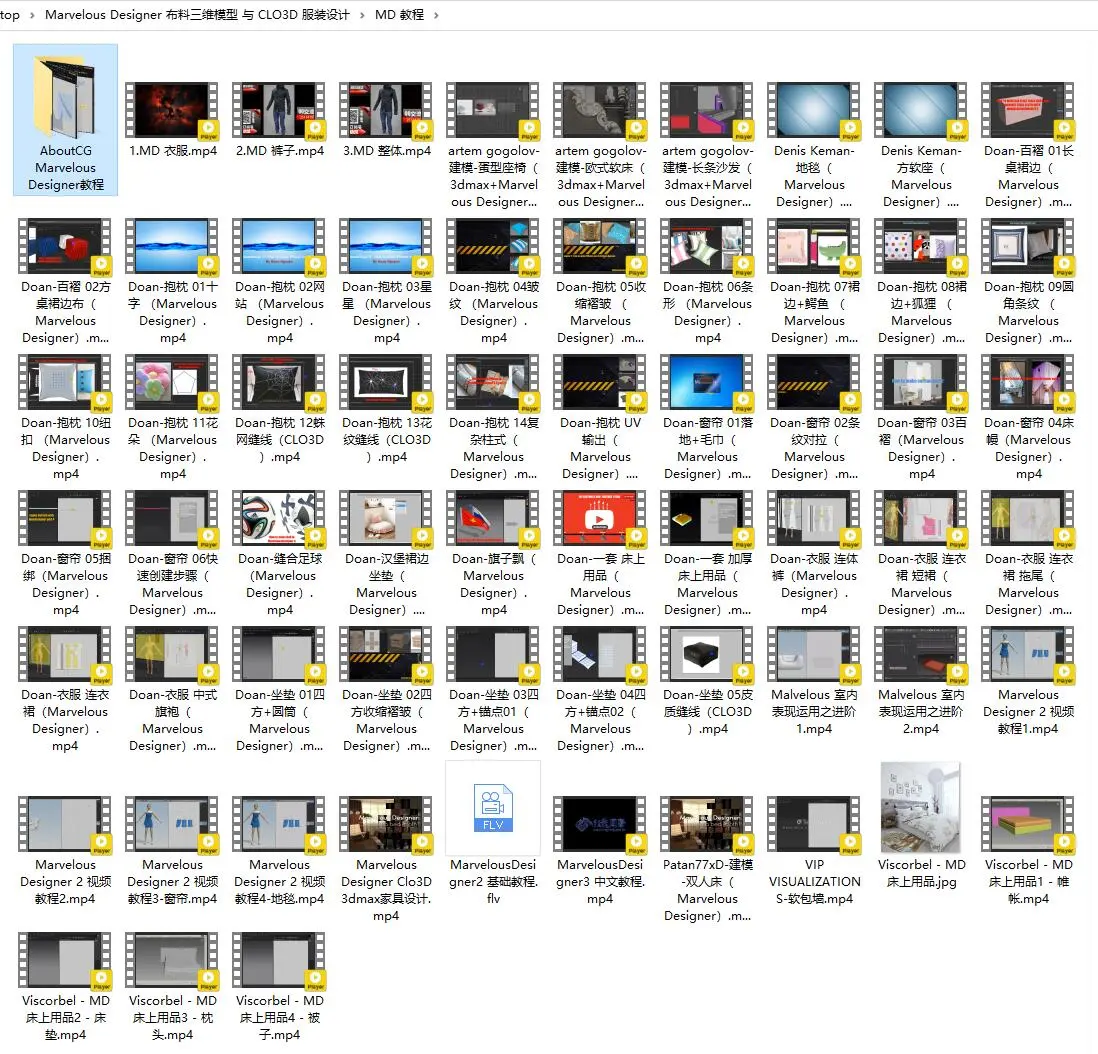
Task: Select Doan-缝合足球 video icon
Action: click(279, 518)
